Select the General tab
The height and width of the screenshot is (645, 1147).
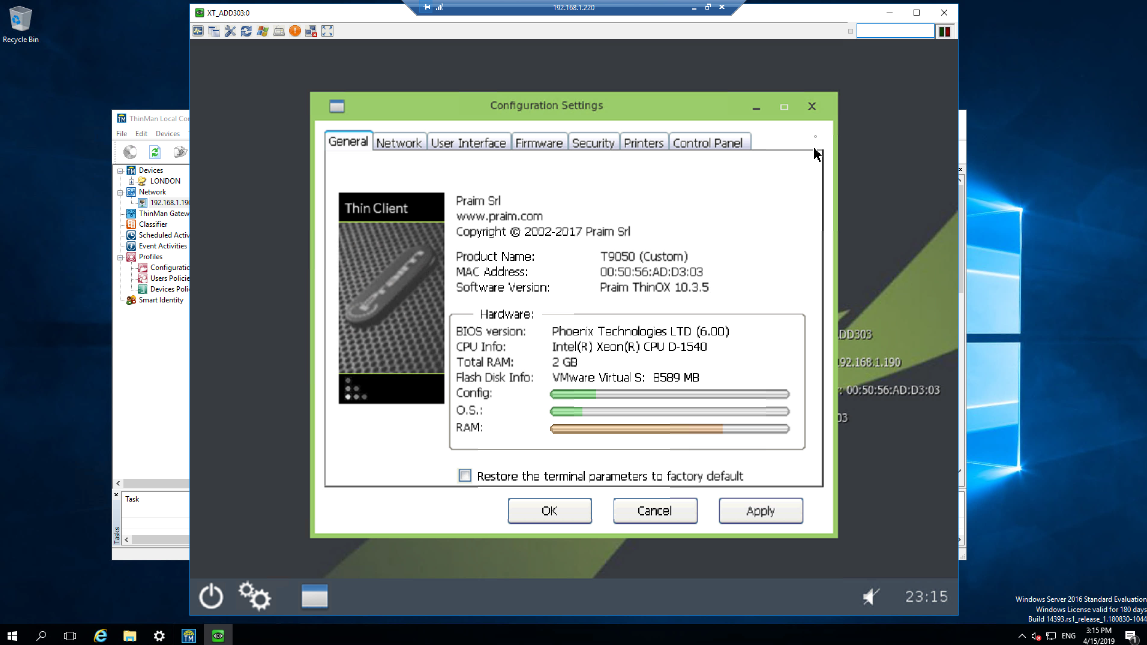click(x=348, y=141)
